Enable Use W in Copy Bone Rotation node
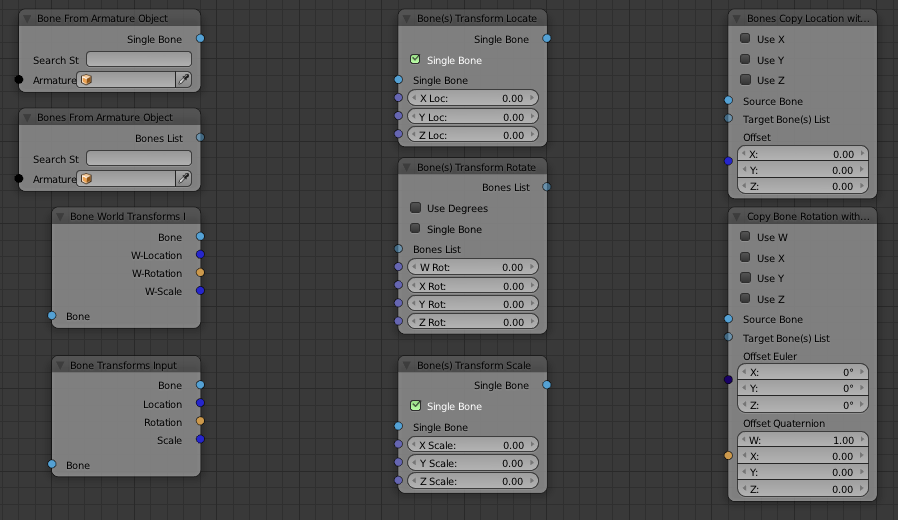This screenshot has width=898, height=520. pyautogui.click(x=745, y=237)
